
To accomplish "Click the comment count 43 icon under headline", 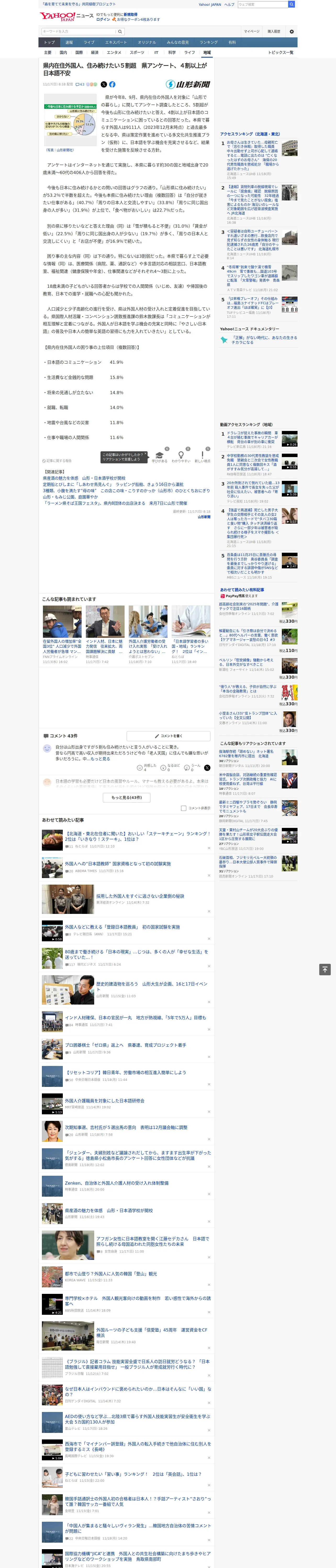I will [x=80, y=85].
